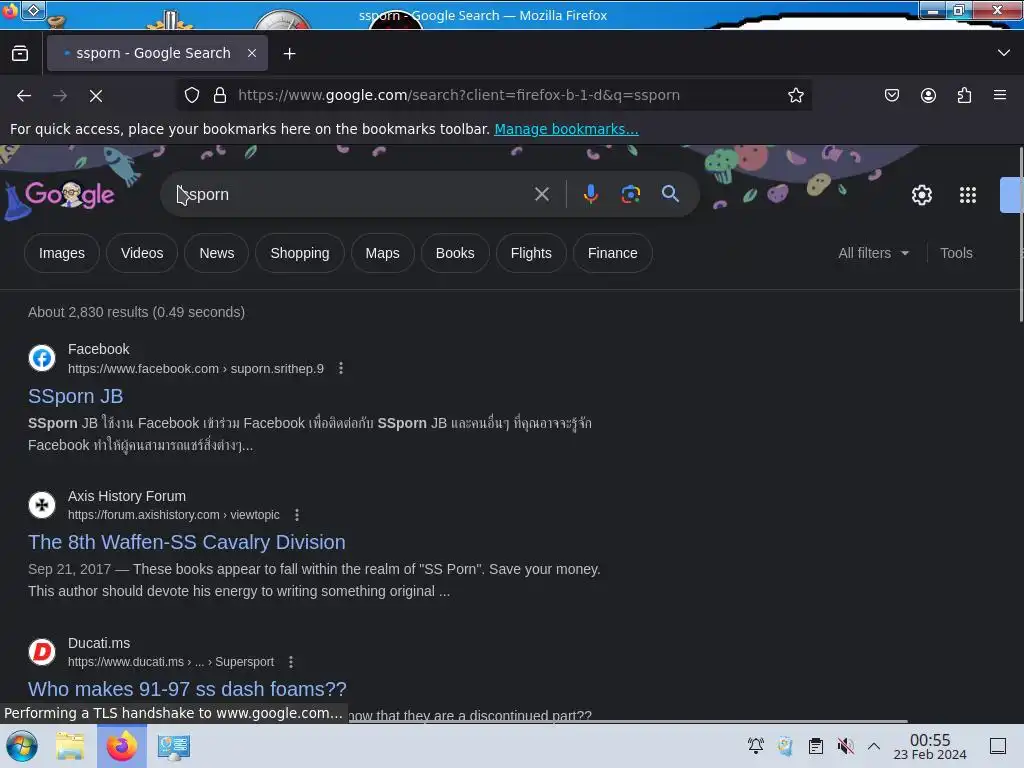Click the About 2,830 results text

[x=136, y=312]
